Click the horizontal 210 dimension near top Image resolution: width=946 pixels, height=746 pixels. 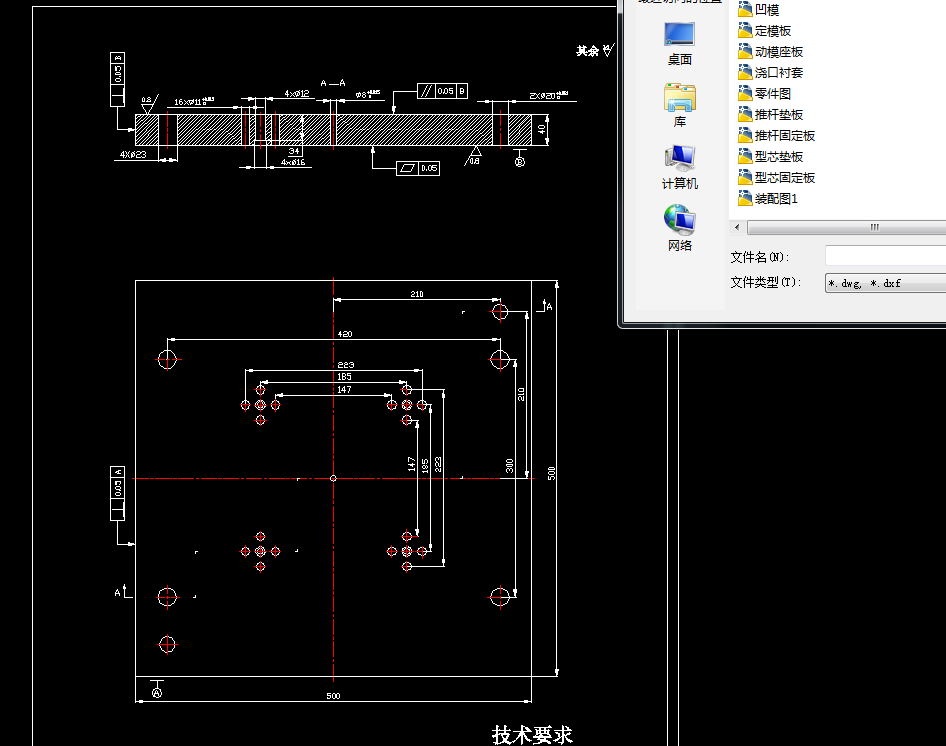[x=417, y=294]
